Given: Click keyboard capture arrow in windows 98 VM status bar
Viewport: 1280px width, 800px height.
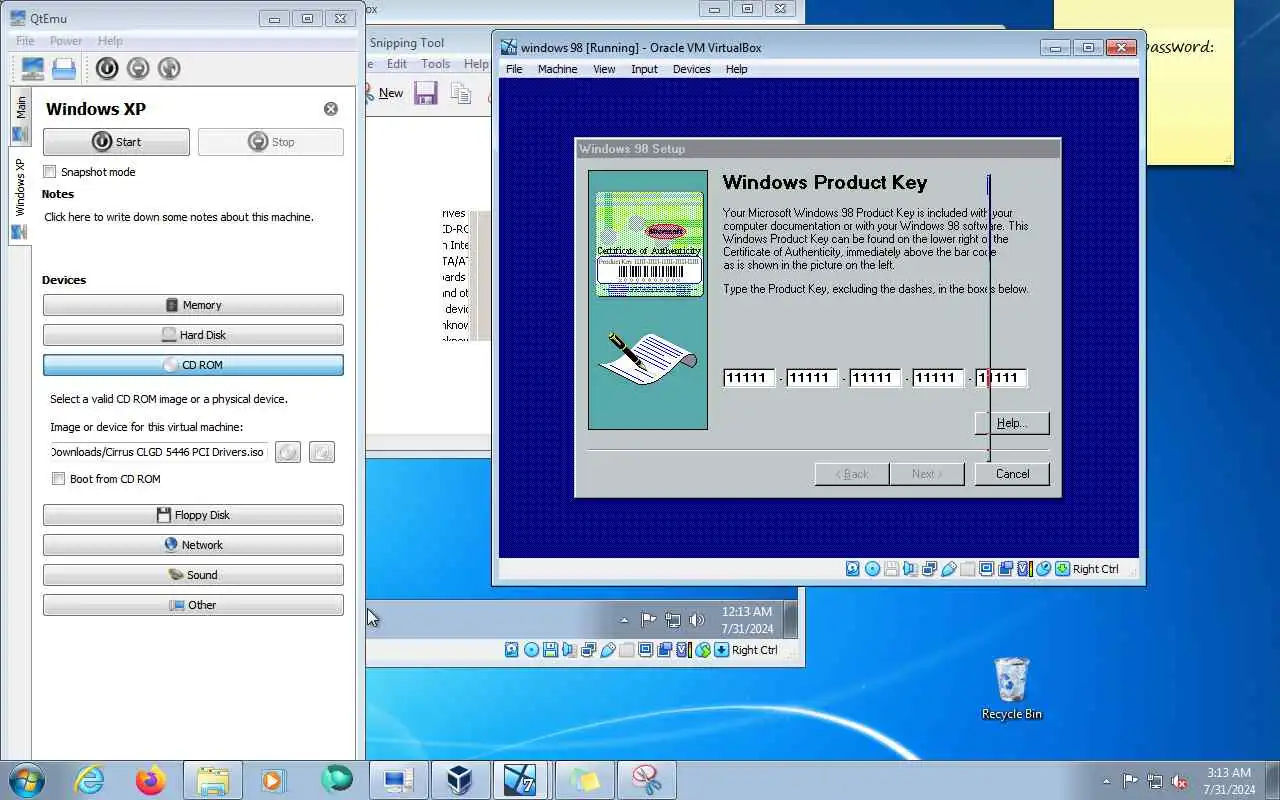Looking at the screenshot, I should coord(1062,569).
